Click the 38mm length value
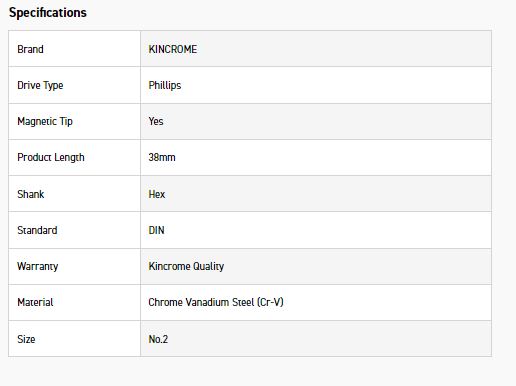Screen dimensions: 516x386 tap(162, 157)
